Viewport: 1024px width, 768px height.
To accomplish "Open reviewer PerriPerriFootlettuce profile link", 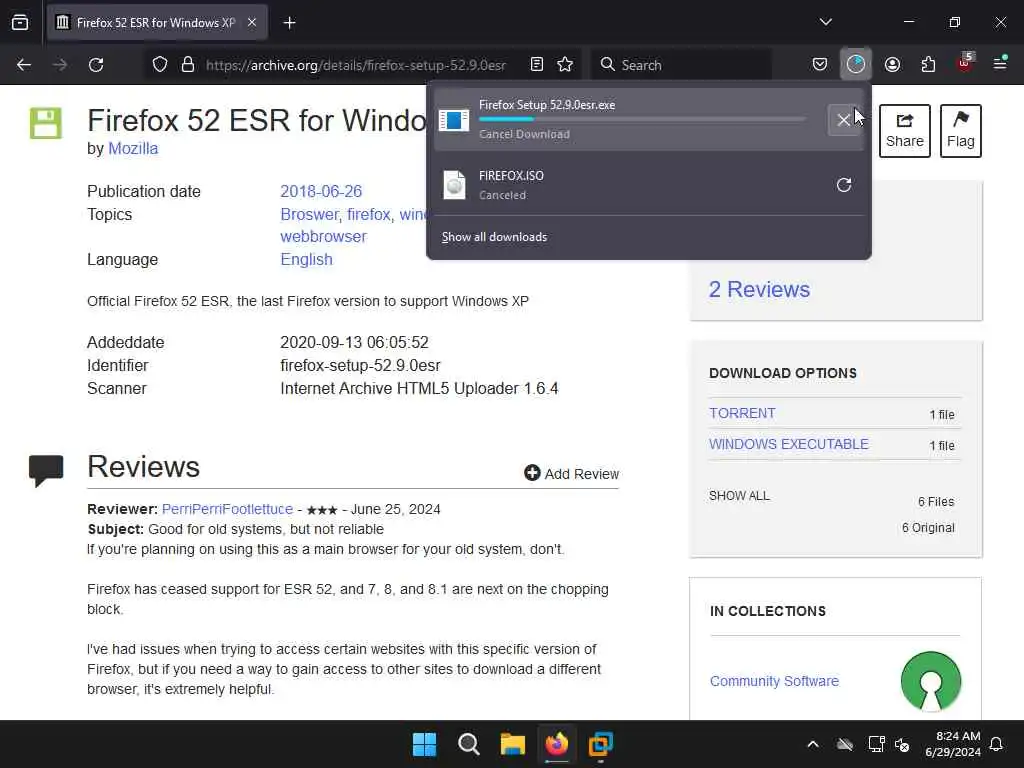I will [227, 509].
